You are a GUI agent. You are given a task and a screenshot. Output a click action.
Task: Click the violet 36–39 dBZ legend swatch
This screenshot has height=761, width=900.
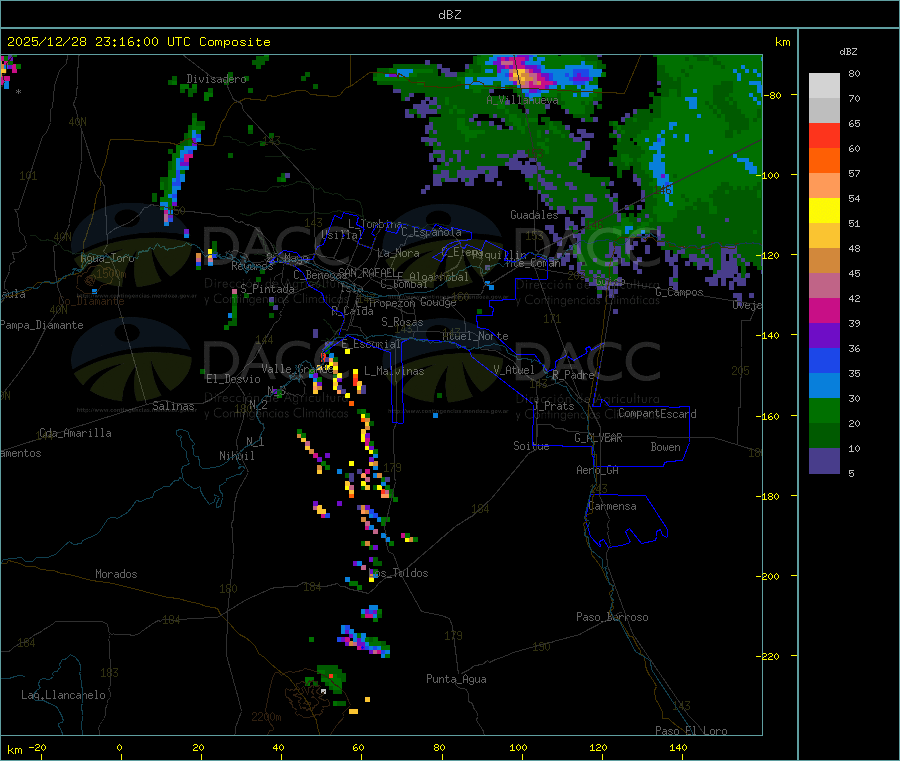(x=824, y=336)
